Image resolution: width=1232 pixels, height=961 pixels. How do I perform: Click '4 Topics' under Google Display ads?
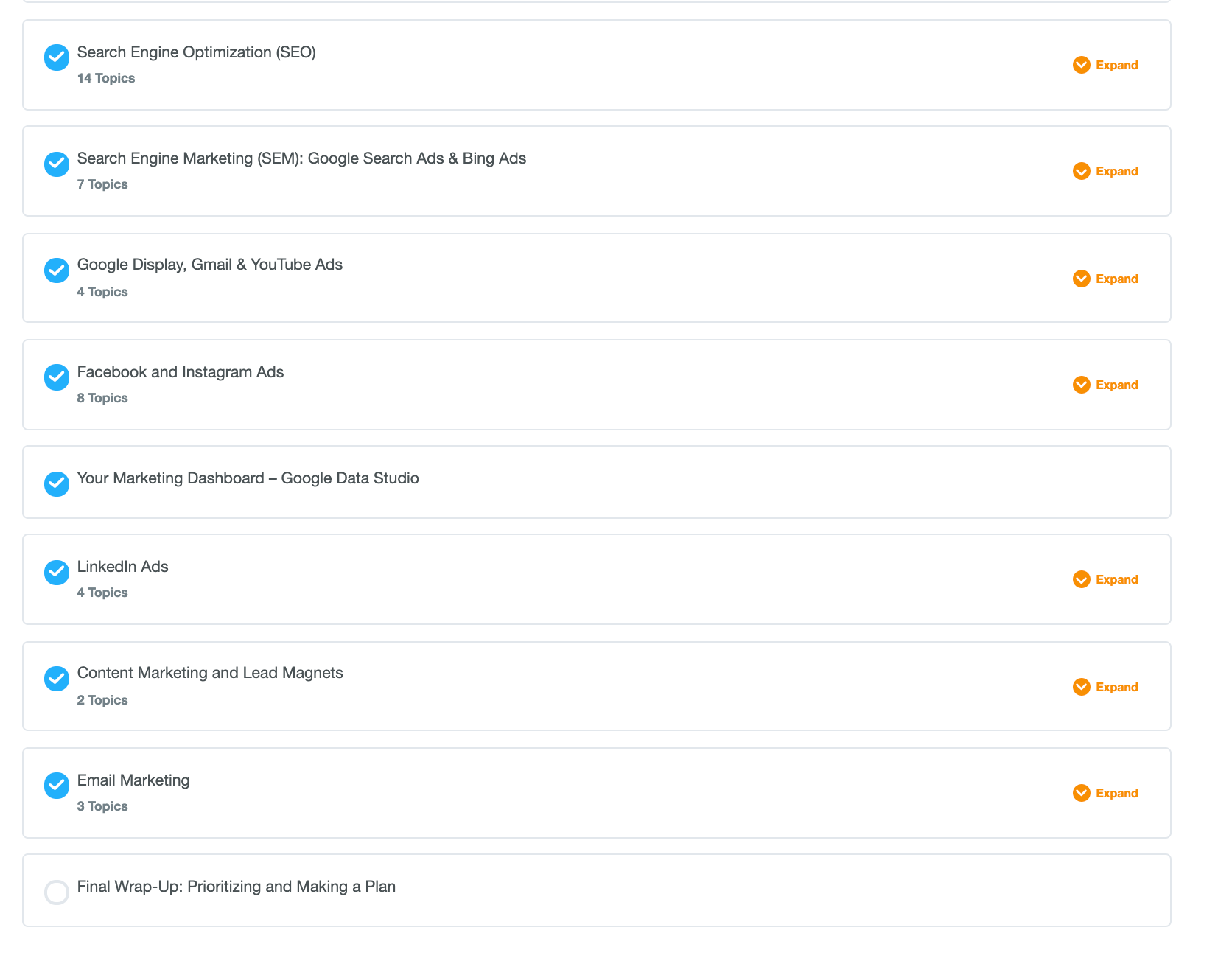click(x=102, y=292)
